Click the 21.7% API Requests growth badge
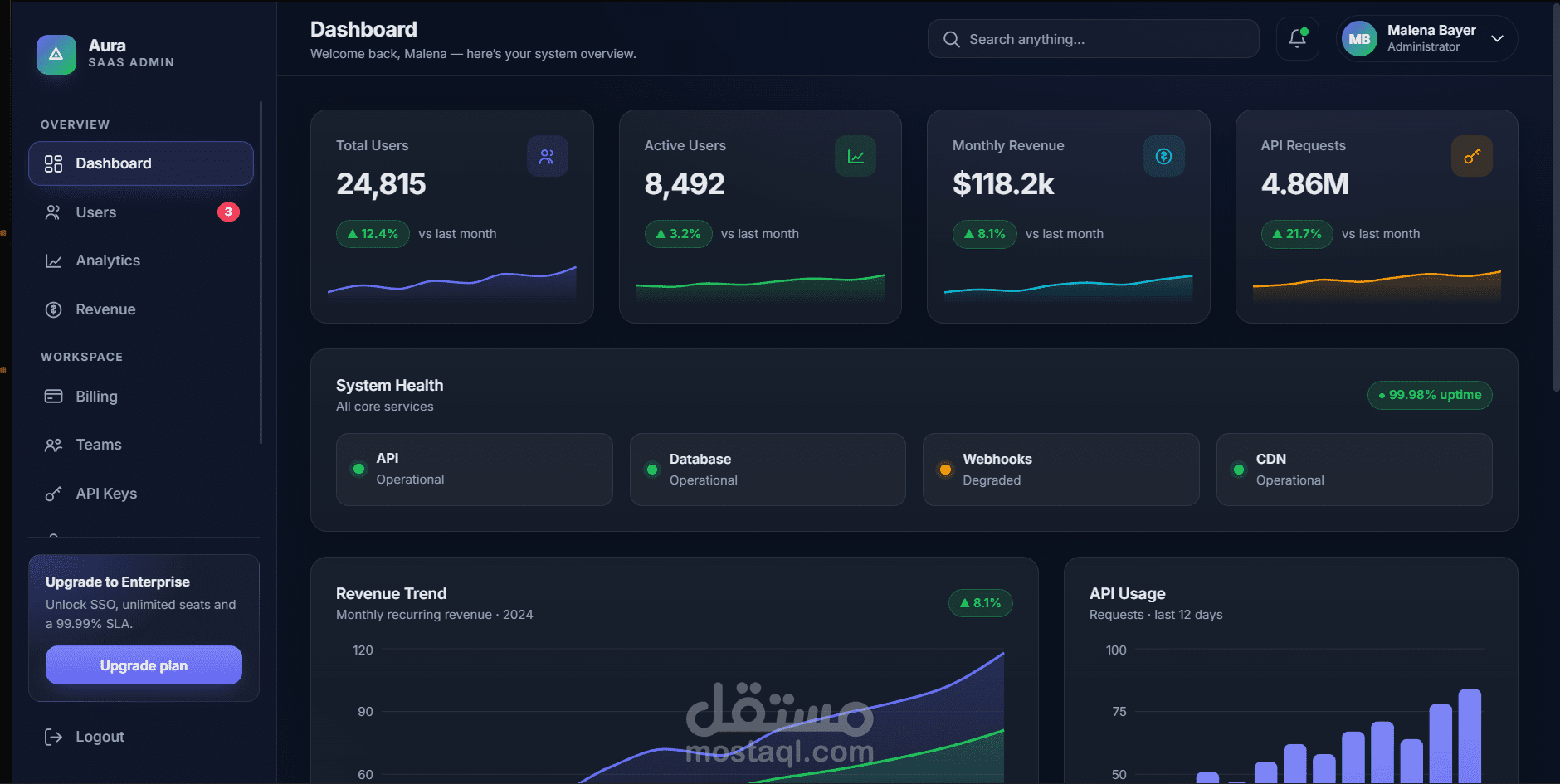This screenshot has height=784, width=1560. pos(1296,234)
